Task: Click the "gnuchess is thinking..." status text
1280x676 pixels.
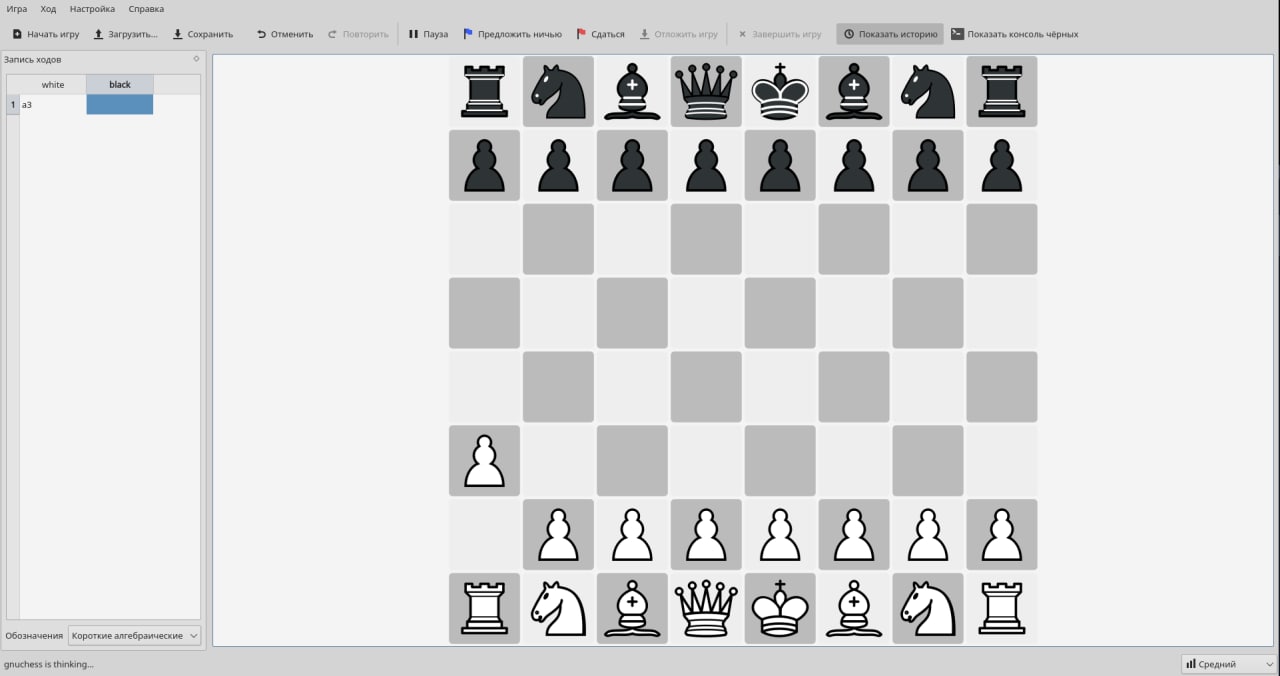Action: pos(49,664)
